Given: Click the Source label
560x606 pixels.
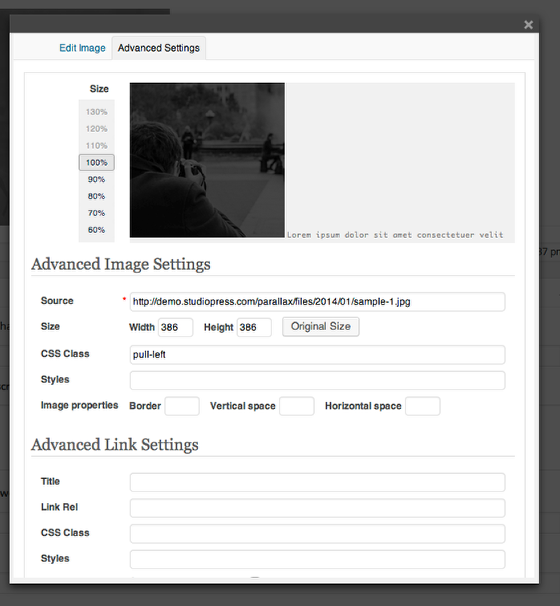Looking at the screenshot, I should point(57,301).
